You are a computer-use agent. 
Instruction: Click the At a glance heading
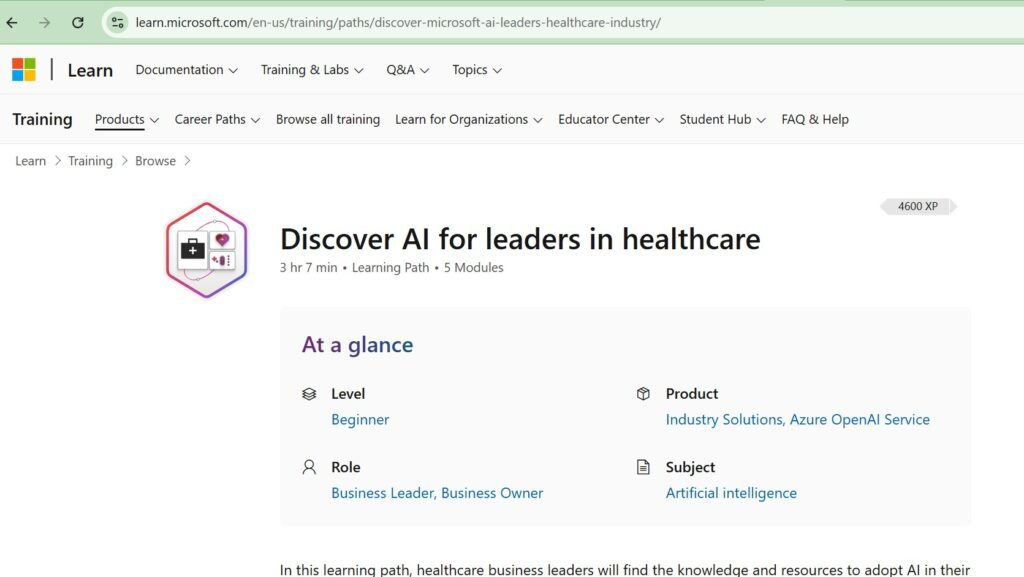357,345
